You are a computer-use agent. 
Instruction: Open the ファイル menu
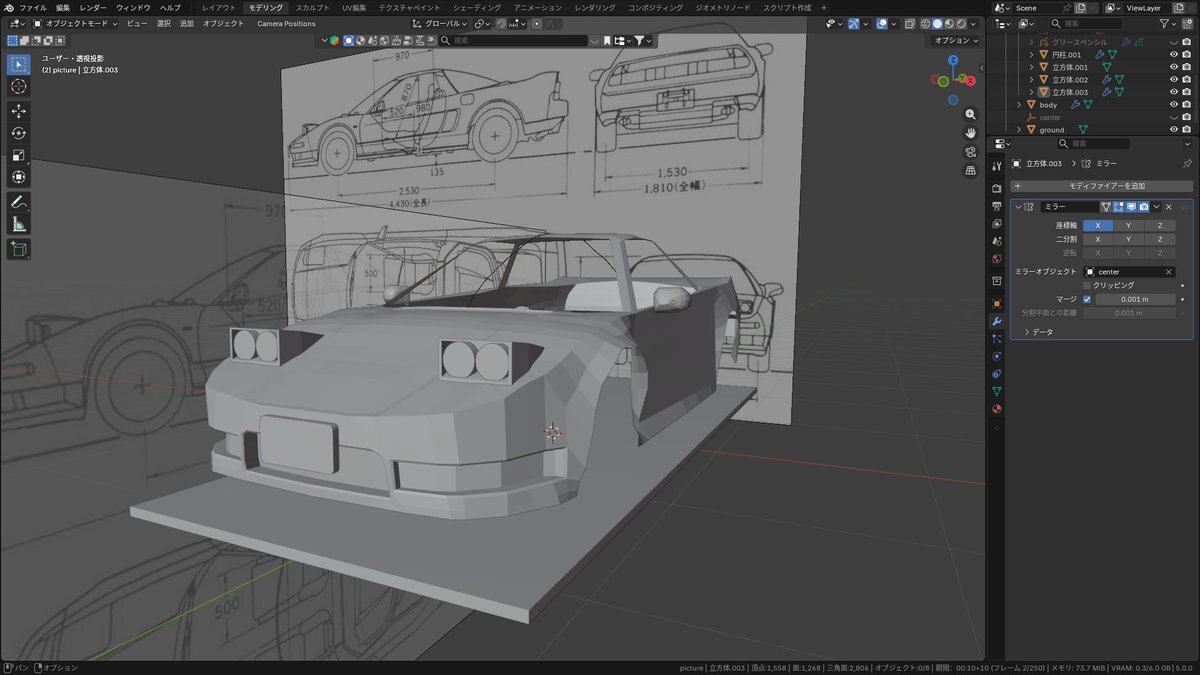pyautogui.click(x=33, y=7)
